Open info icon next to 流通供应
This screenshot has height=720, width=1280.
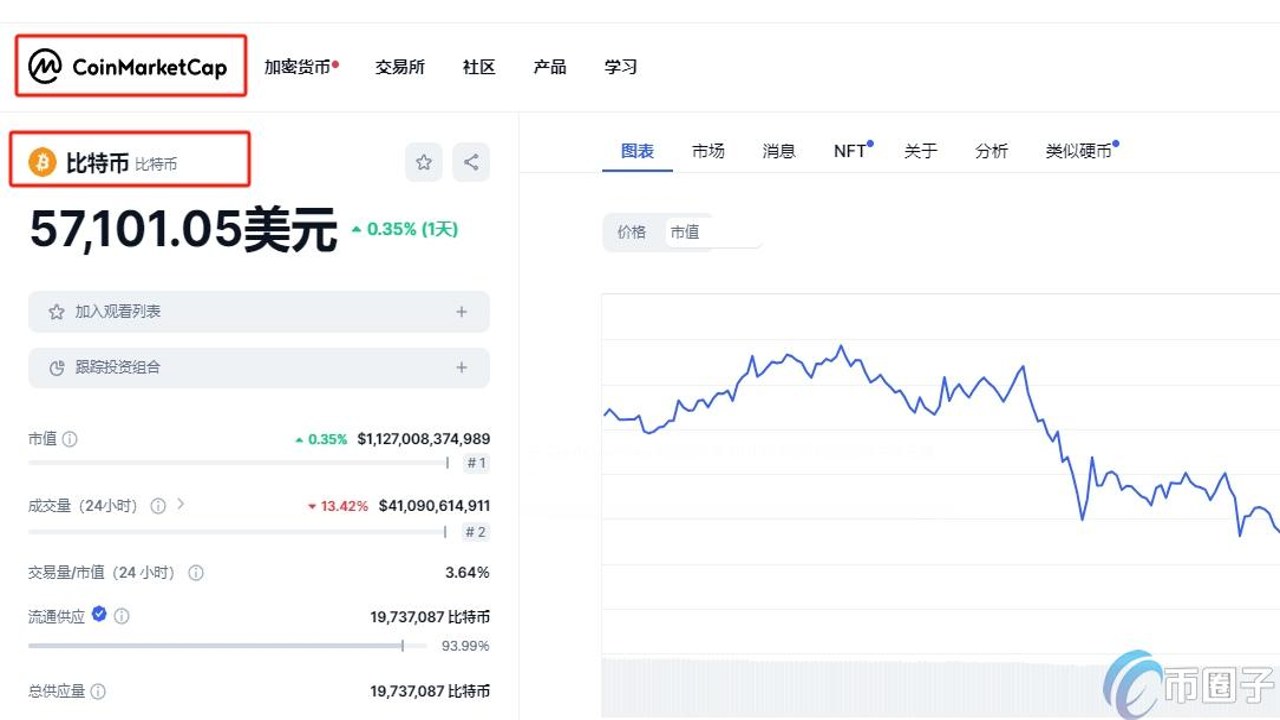click(122, 617)
